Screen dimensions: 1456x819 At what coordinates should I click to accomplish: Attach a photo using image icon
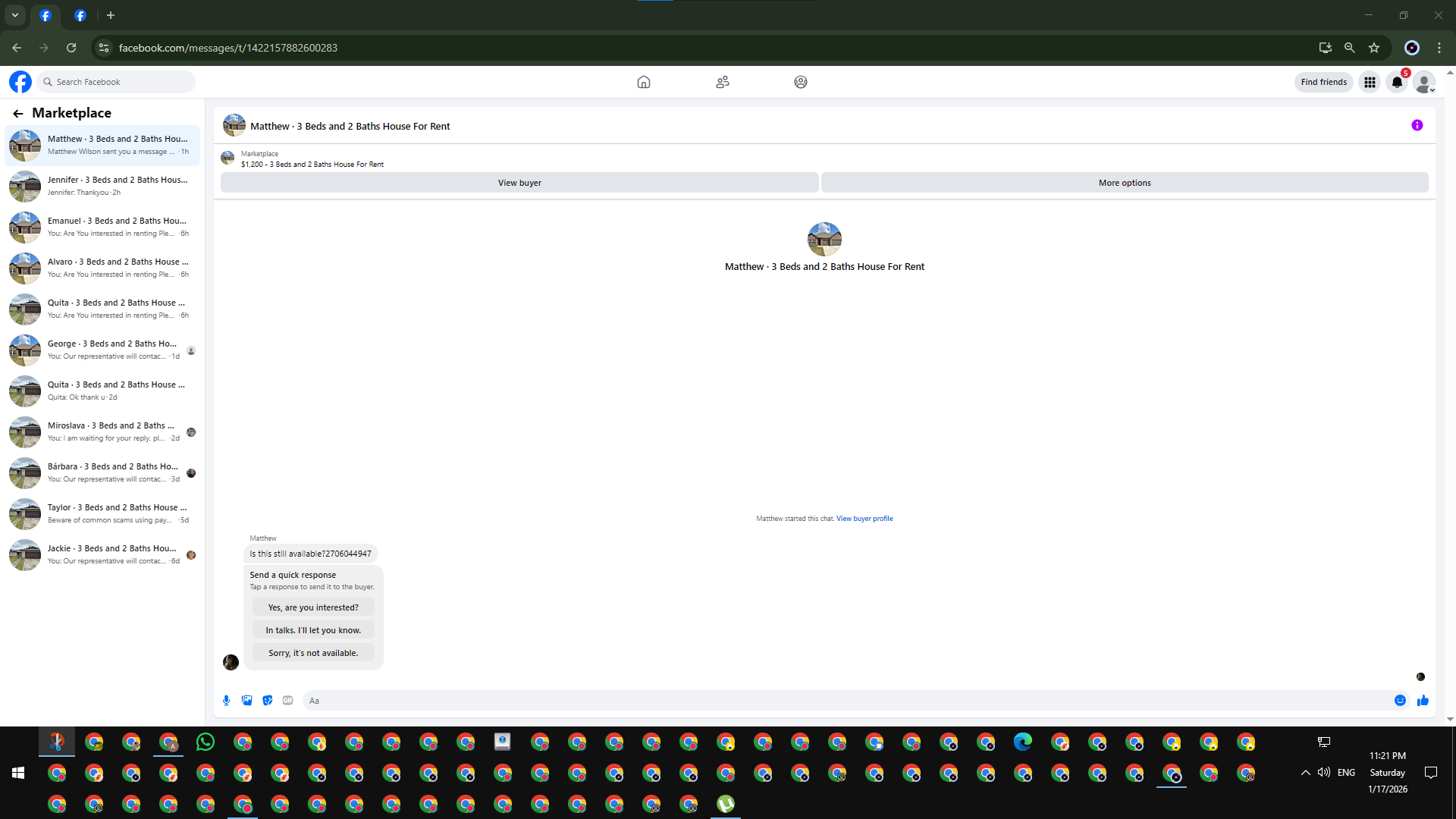pyautogui.click(x=246, y=701)
